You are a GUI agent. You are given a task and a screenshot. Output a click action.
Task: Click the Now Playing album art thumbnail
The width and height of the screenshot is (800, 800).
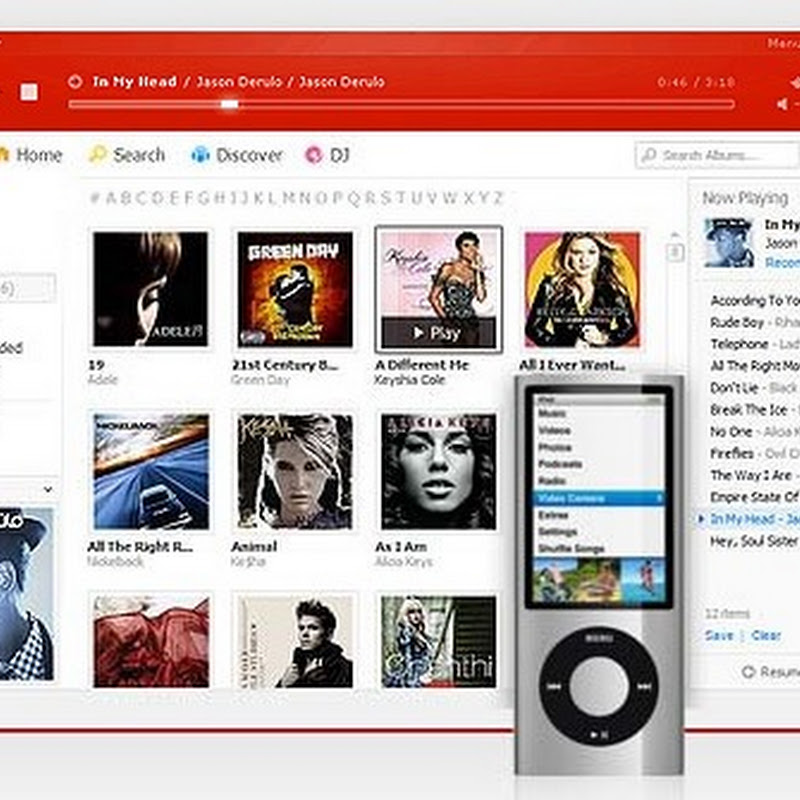pyautogui.click(x=729, y=243)
